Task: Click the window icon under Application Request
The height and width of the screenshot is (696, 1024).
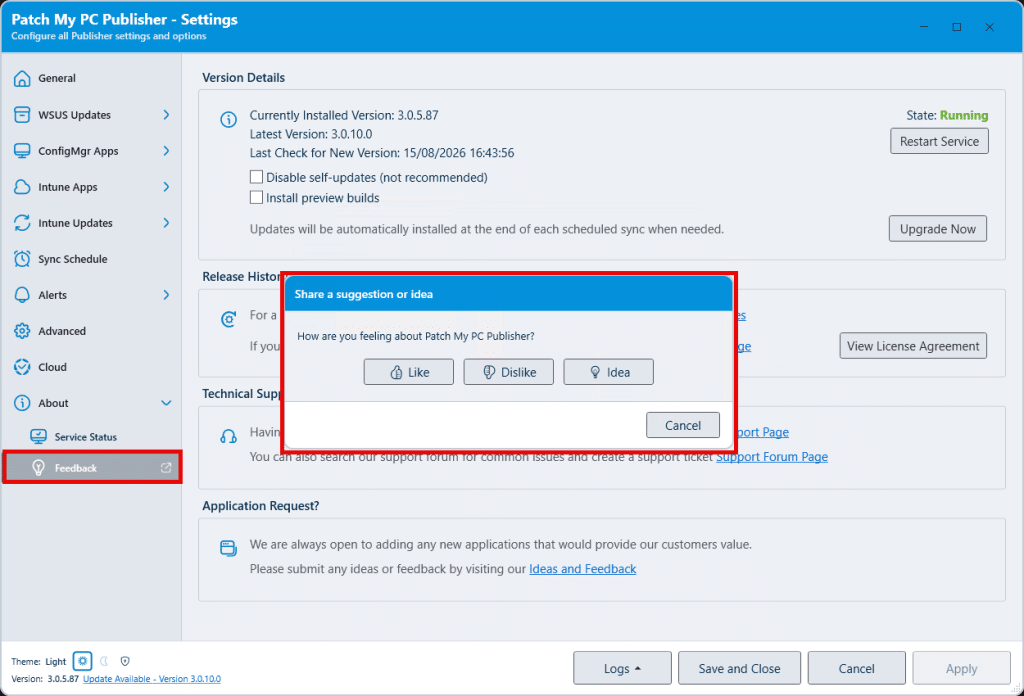Action: 228,548
